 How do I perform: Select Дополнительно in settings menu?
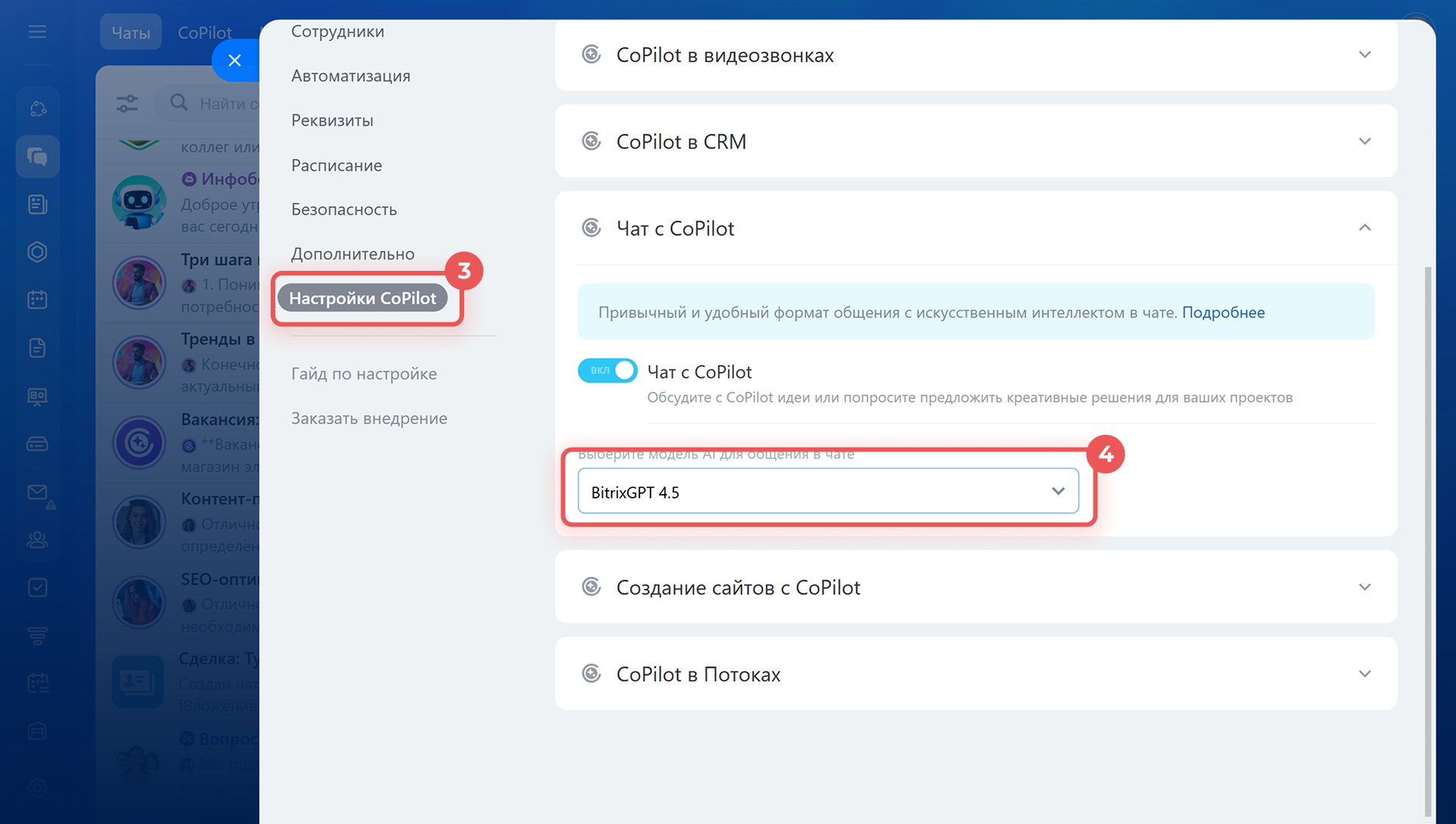click(353, 254)
